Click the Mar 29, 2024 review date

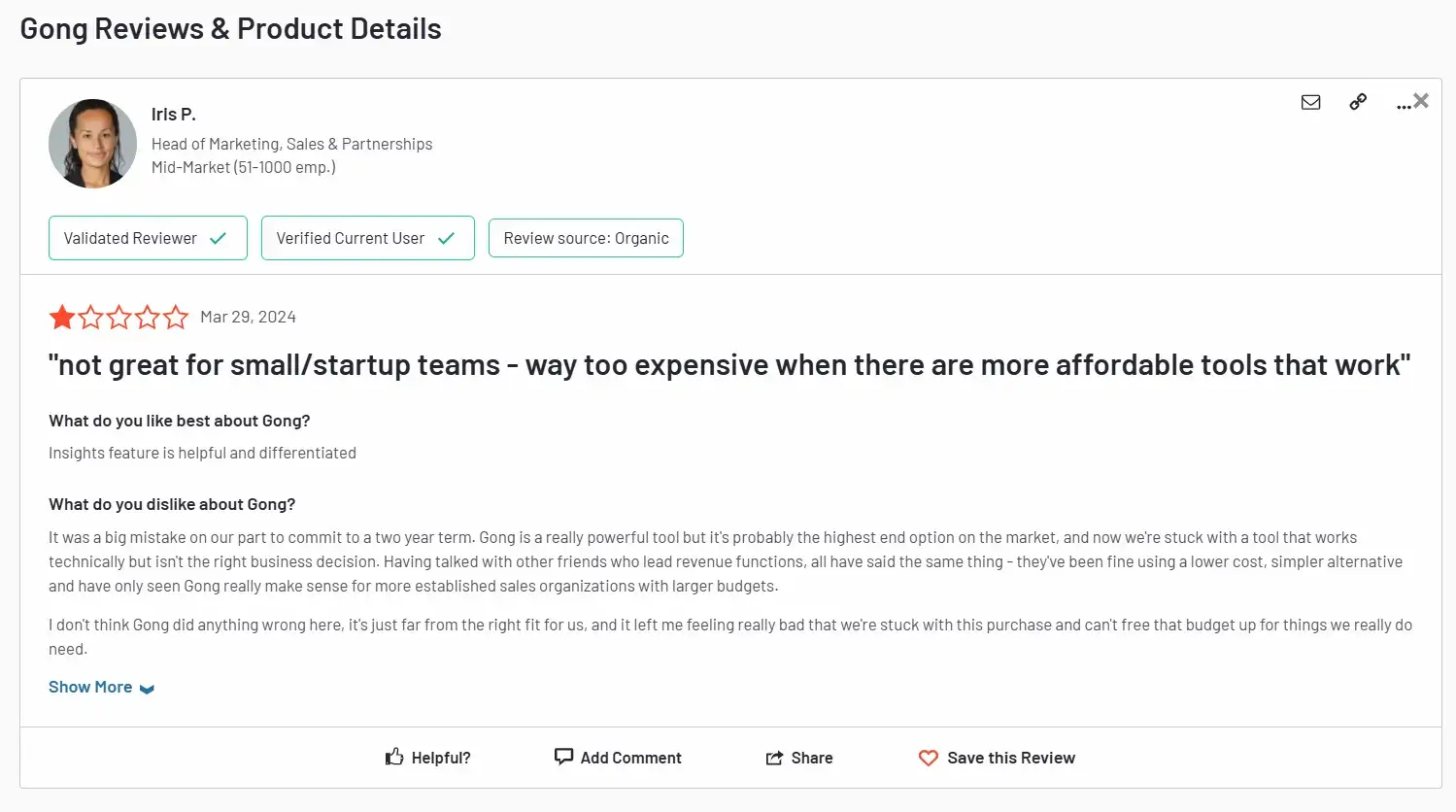click(248, 317)
